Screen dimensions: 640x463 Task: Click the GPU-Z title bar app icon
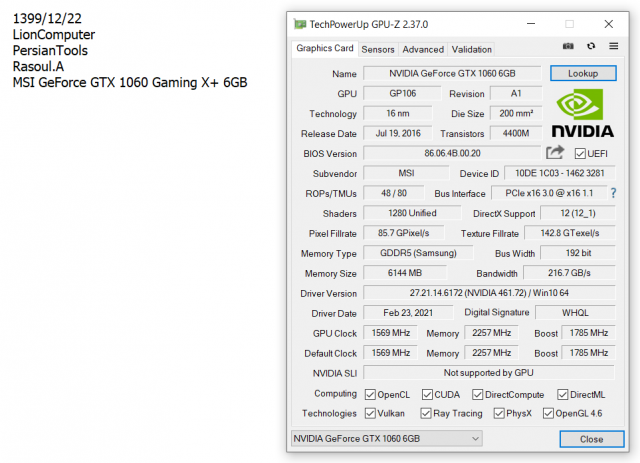(x=300, y=24)
